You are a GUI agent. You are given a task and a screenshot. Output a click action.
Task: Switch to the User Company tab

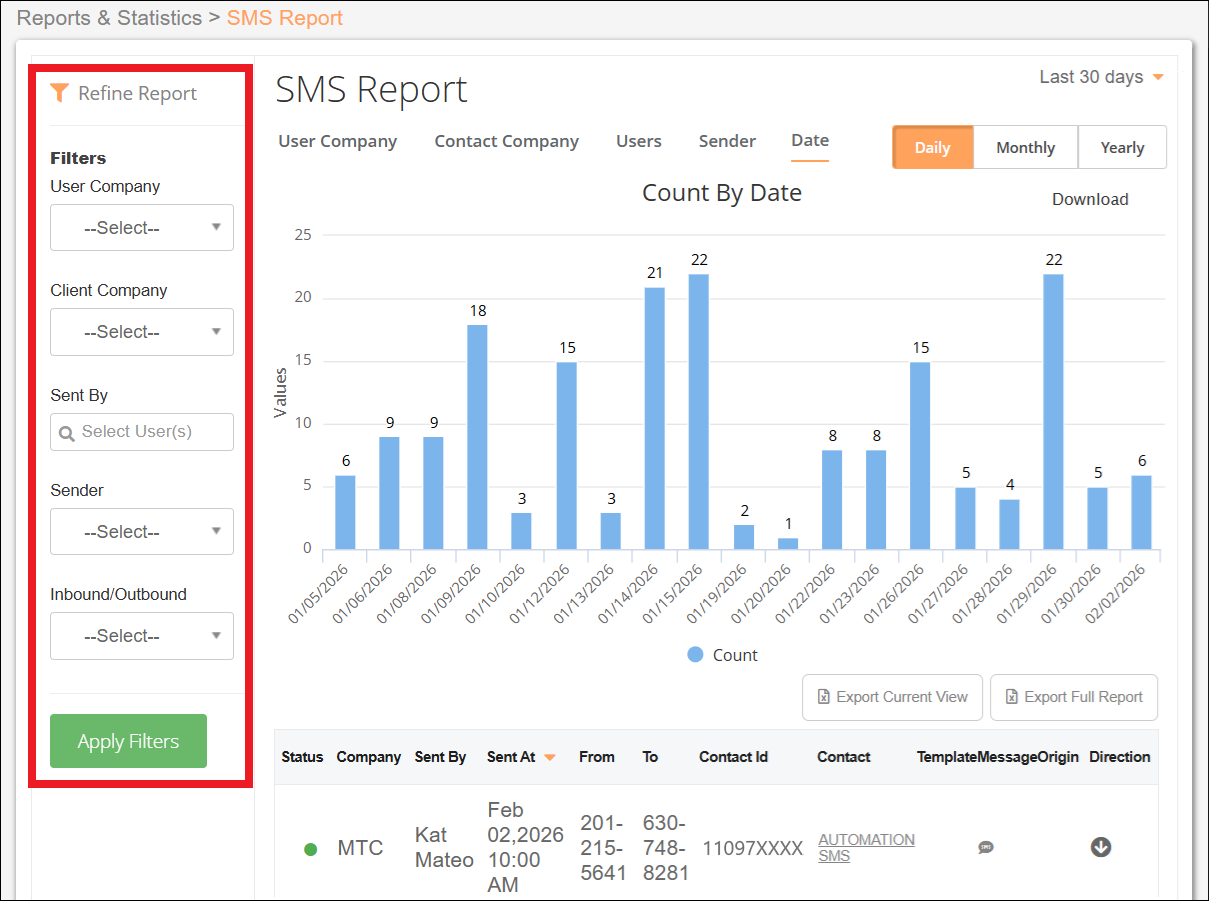click(x=337, y=141)
